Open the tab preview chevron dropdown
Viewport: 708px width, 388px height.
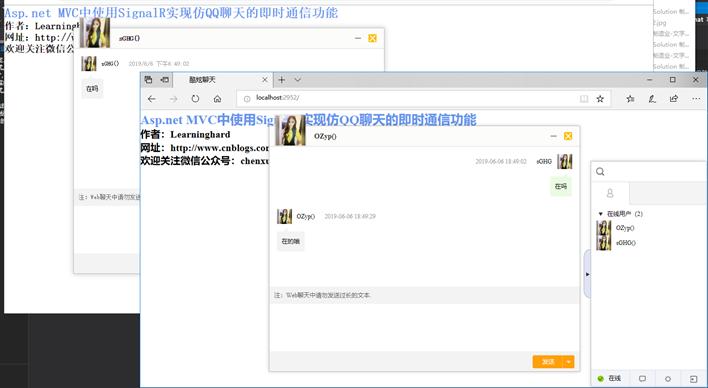coord(298,80)
